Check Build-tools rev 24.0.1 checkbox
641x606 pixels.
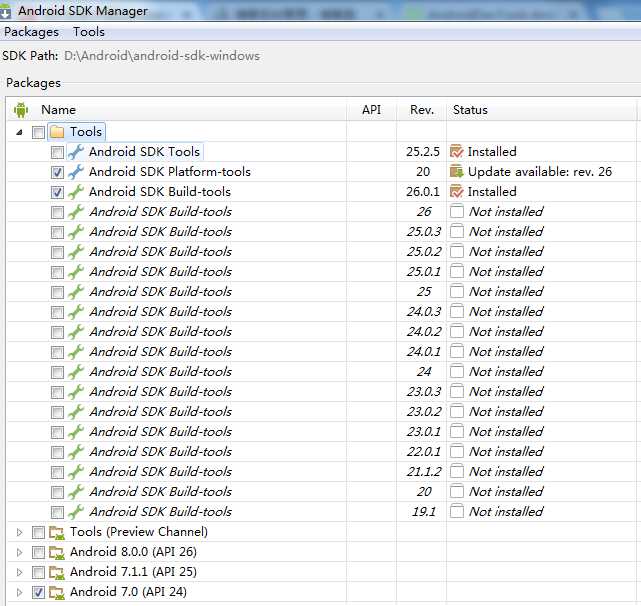(57, 352)
